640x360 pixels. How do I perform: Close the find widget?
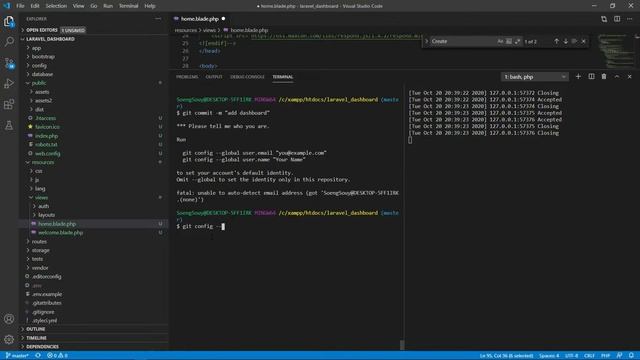pyautogui.click(x=584, y=41)
